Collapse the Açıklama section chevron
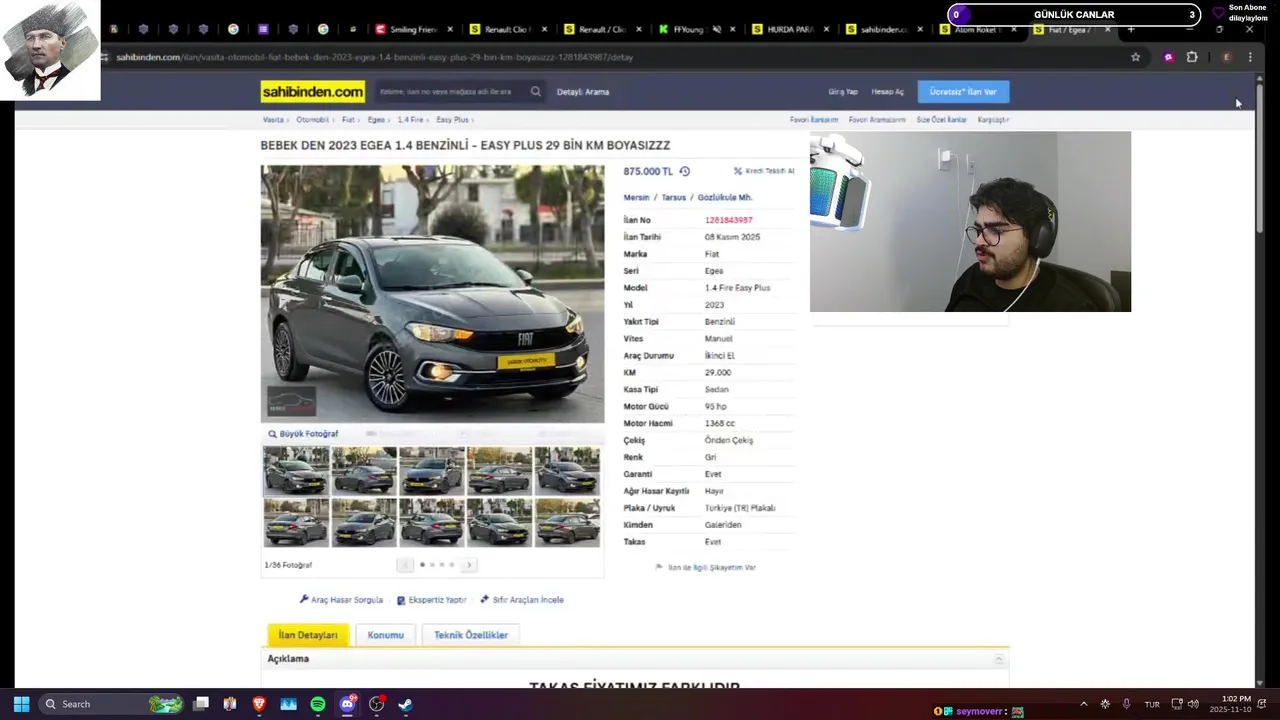The height and width of the screenshot is (720, 1280). (998, 659)
